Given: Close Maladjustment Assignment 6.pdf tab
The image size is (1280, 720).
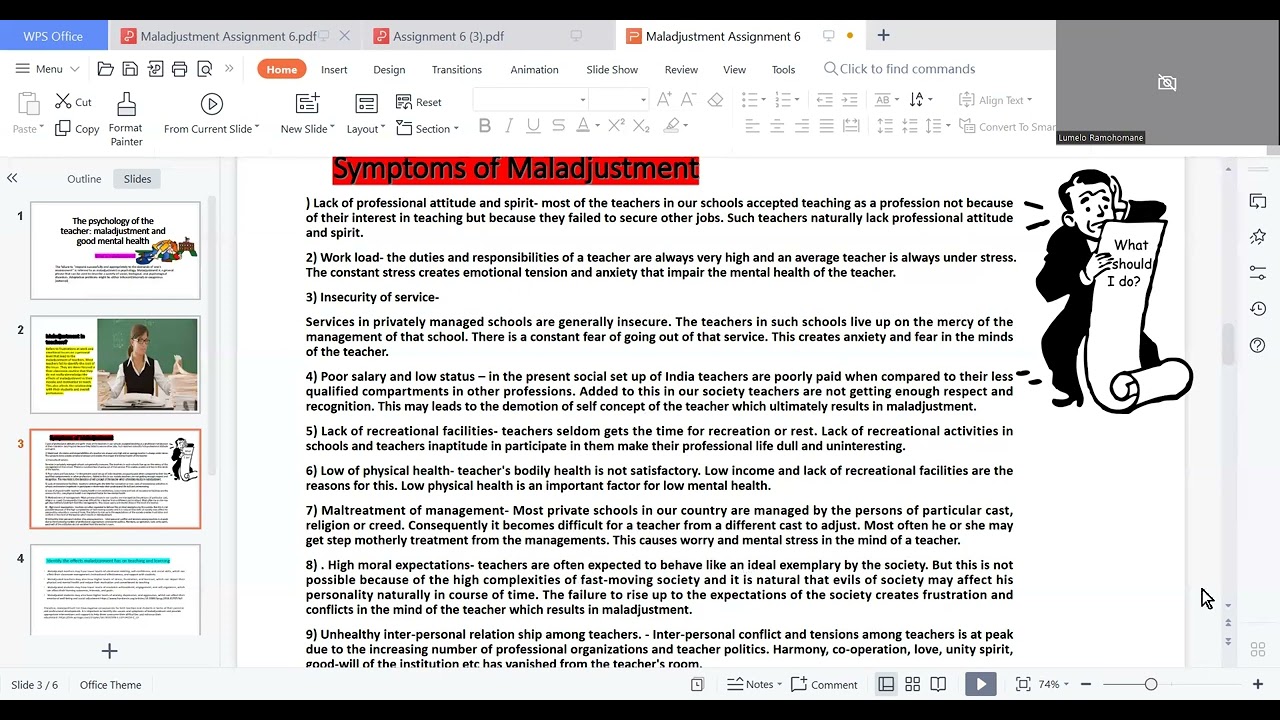Looking at the screenshot, I should (x=345, y=35).
